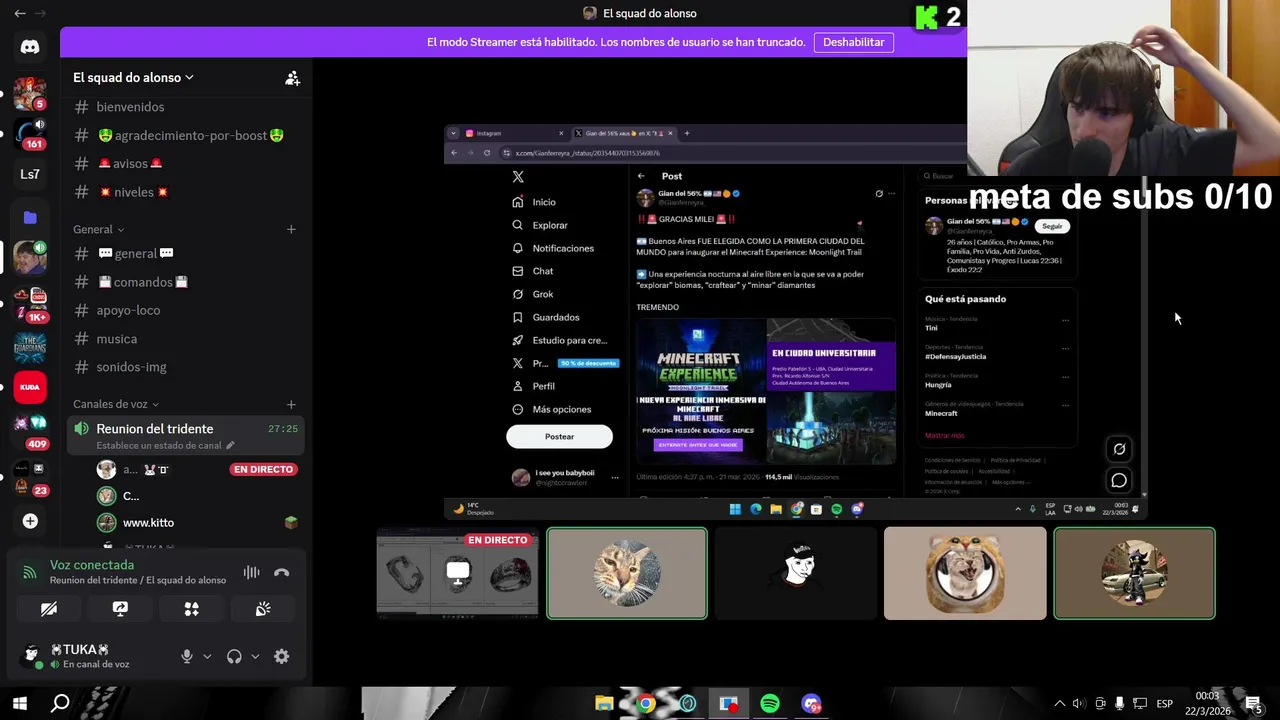This screenshot has height=720, width=1280.
Task: Open headphones output options chevron
Action: [x=255, y=656]
